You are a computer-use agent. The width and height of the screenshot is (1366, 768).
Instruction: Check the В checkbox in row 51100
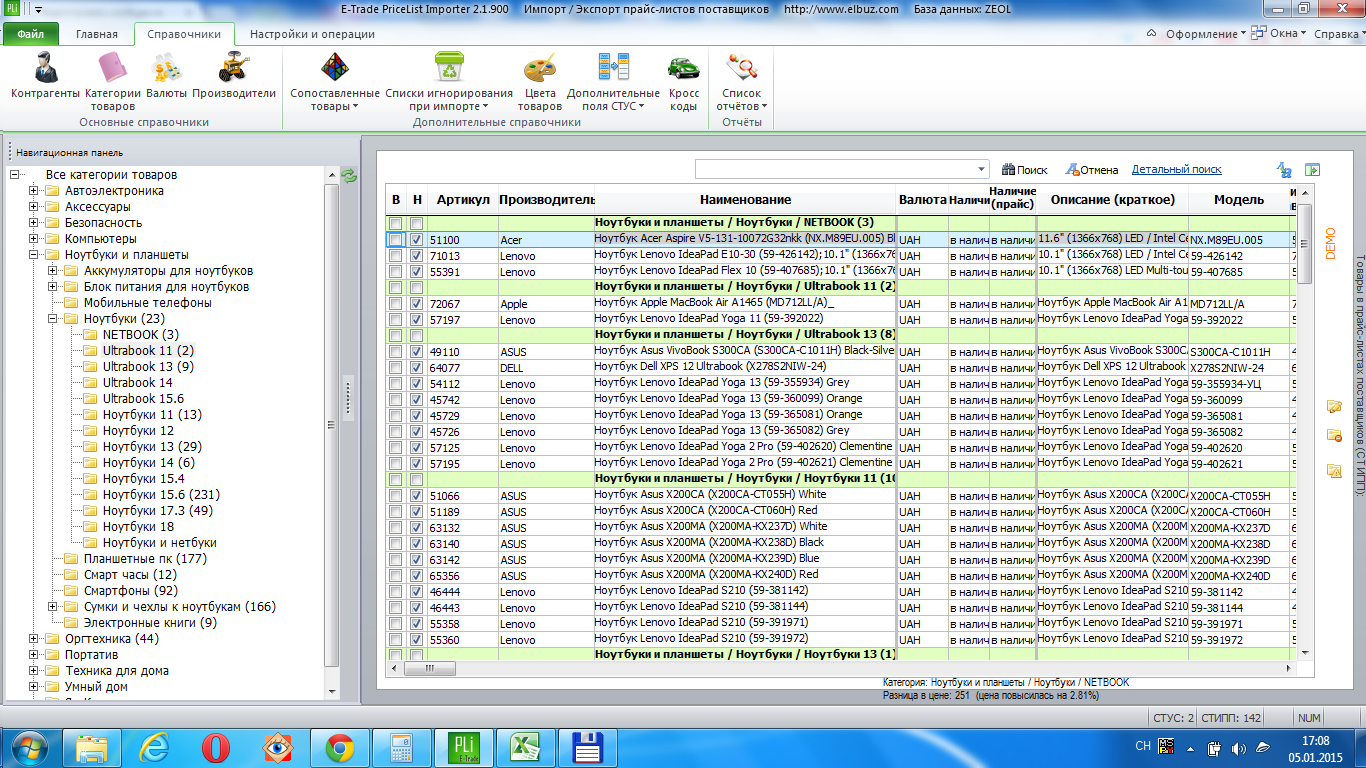(x=396, y=240)
